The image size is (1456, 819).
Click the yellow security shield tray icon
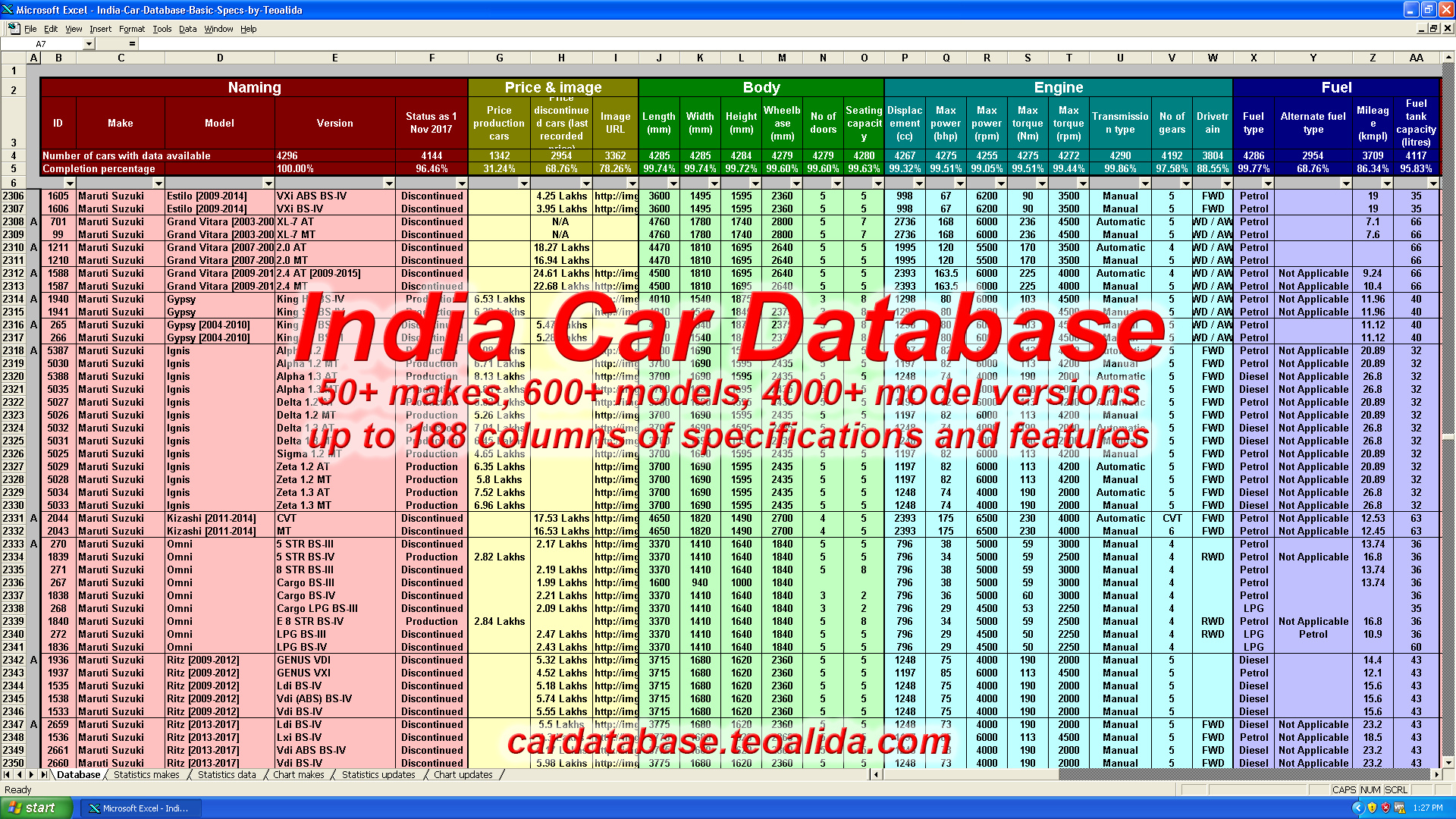pos(1372,808)
